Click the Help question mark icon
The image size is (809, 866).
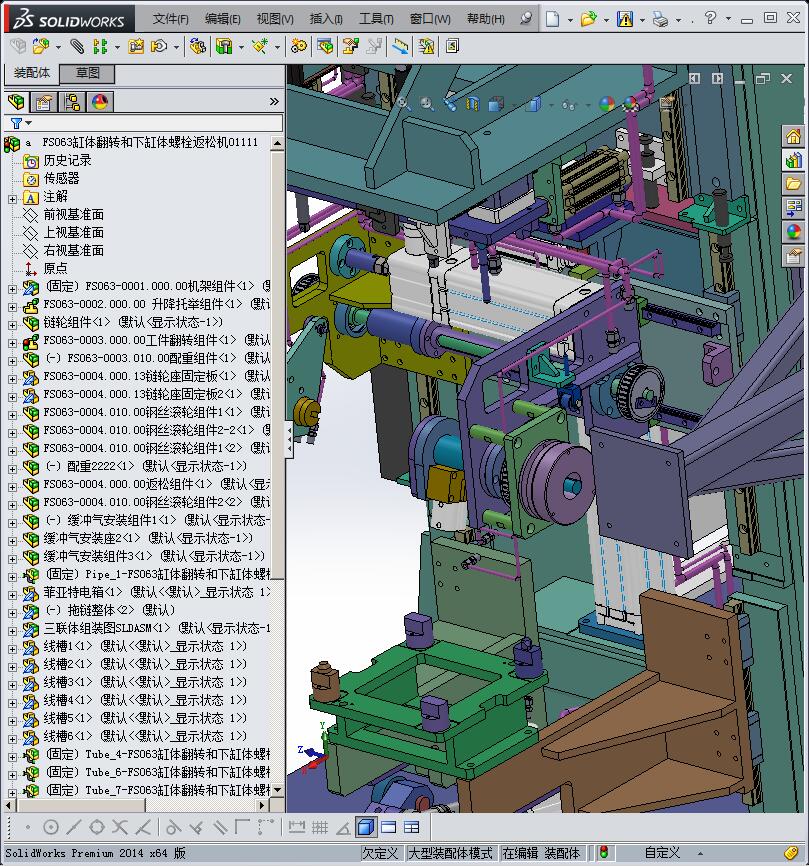(710, 18)
